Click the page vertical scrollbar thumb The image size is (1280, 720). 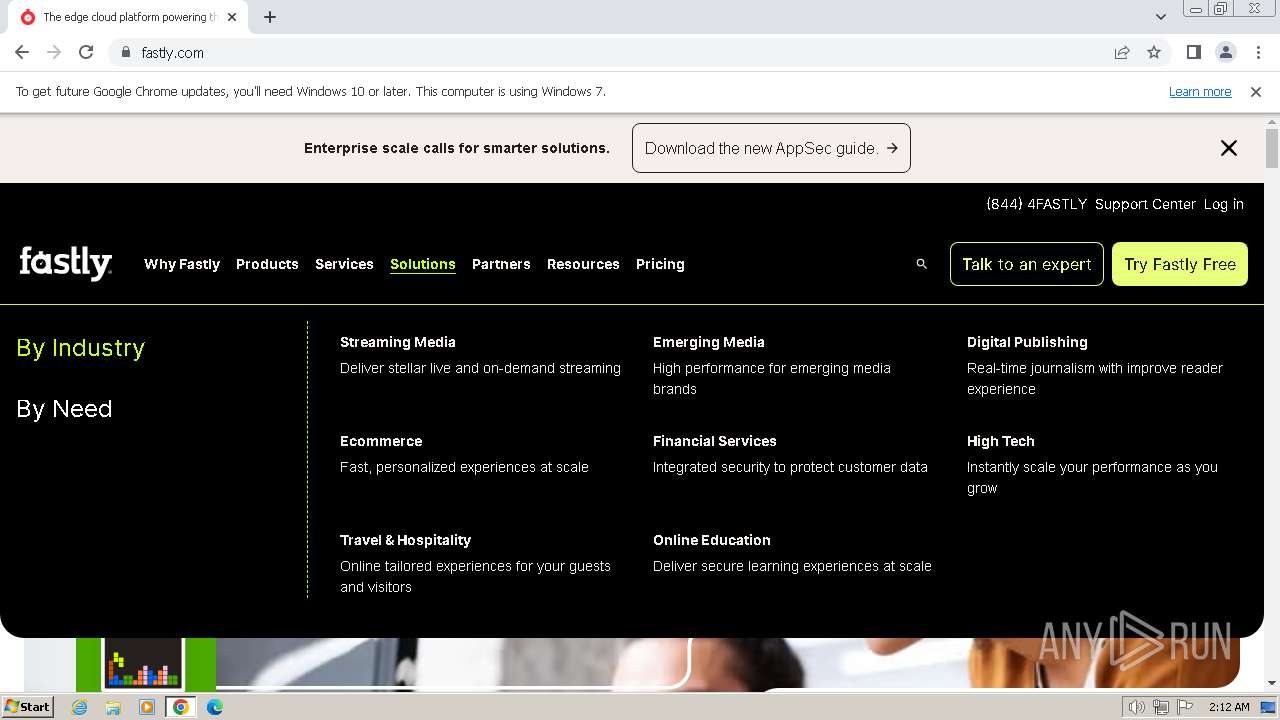(1272, 149)
